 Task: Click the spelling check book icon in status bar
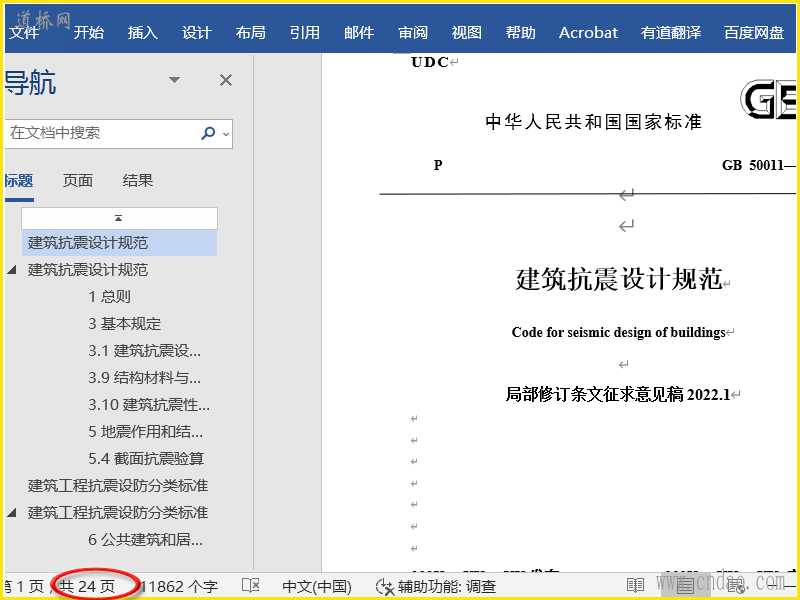[251, 586]
